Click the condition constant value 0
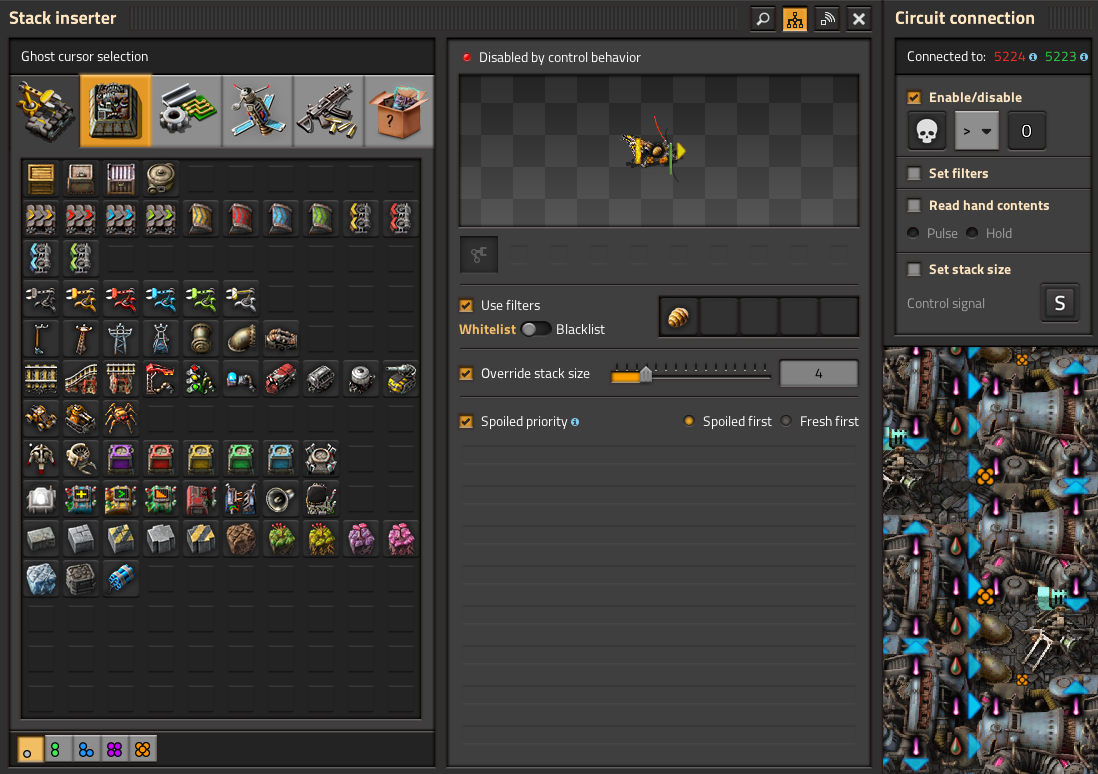1098x774 pixels. [x=1026, y=131]
